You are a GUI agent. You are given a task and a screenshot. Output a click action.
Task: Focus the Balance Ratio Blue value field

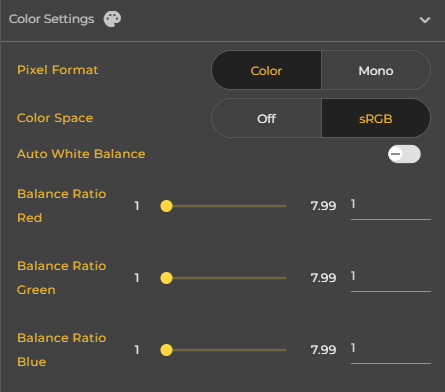(391, 351)
